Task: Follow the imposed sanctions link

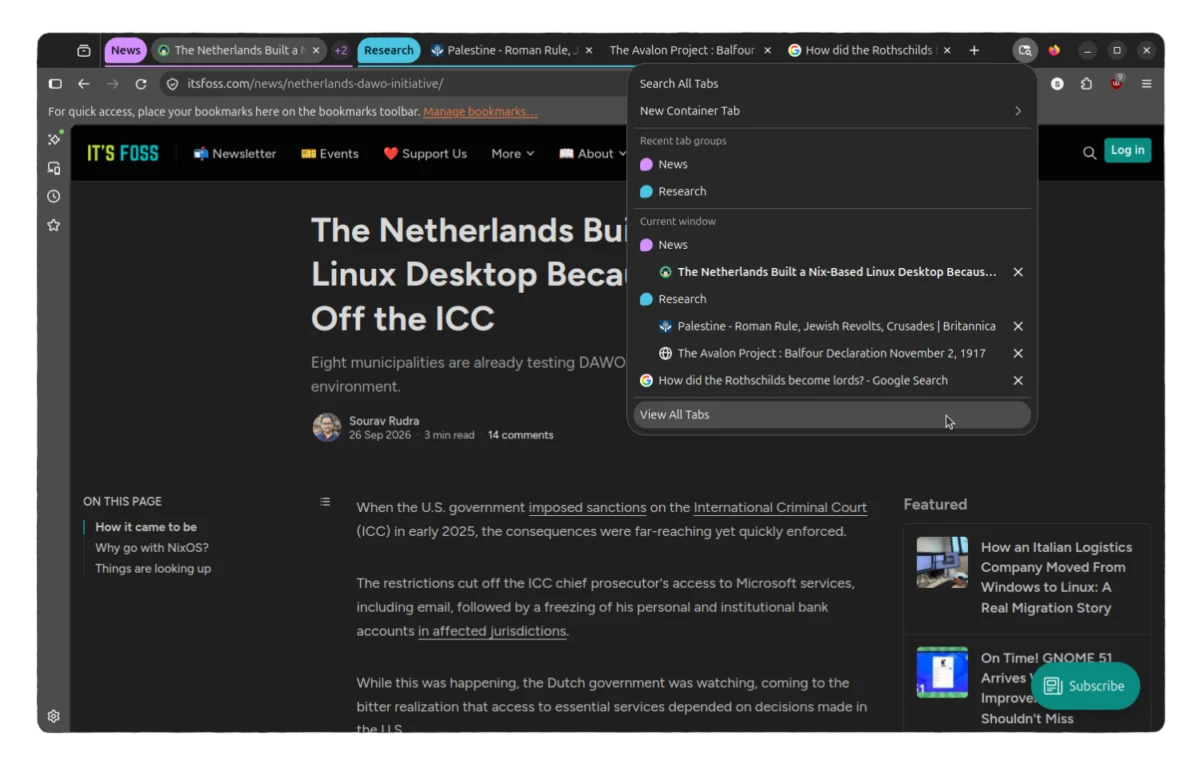Action: click(x=587, y=508)
